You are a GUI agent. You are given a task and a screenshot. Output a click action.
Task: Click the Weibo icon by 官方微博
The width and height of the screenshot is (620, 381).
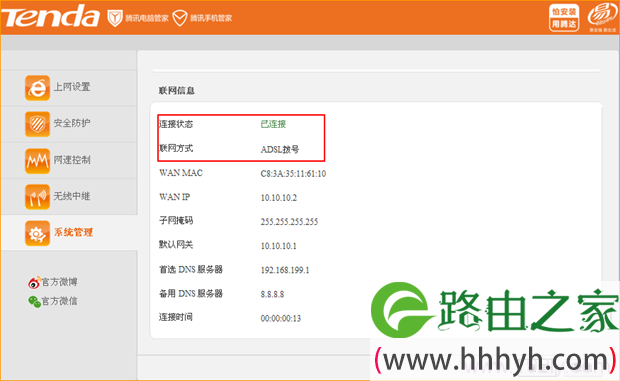click(x=34, y=282)
